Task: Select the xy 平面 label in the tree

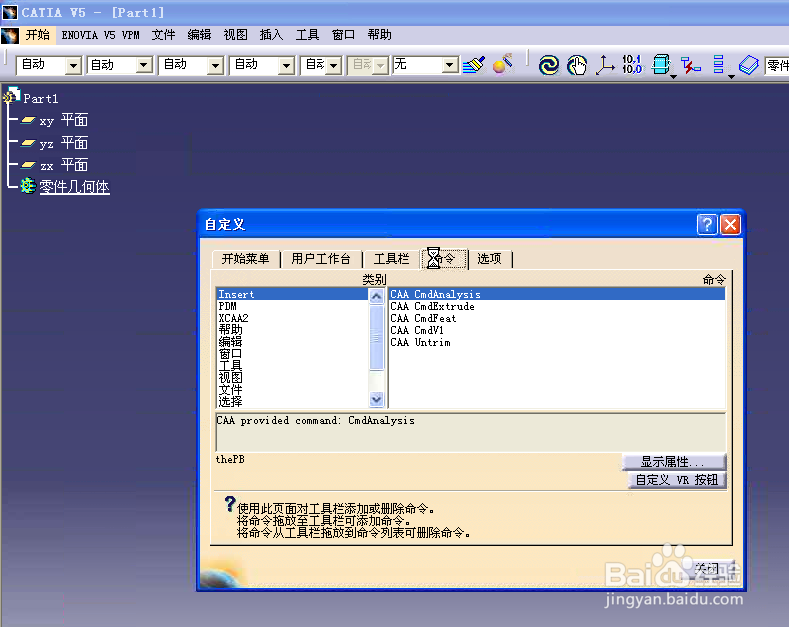Action: [x=64, y=120]
